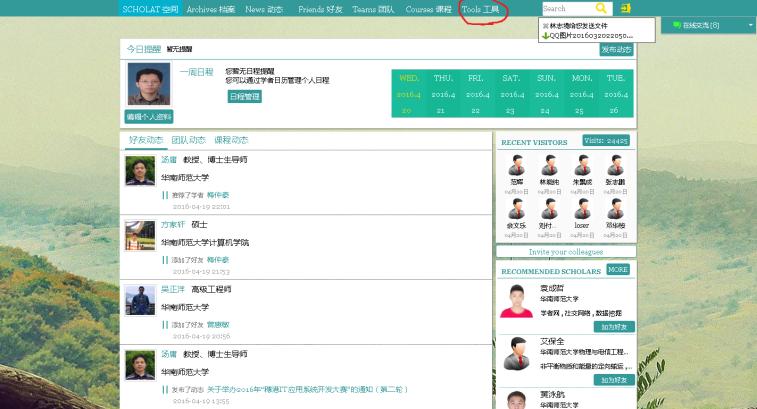The width and height of the screenshot is (757, 409).
Task: Open recent visitor 范辉's avatar
Action: [516, 165]
